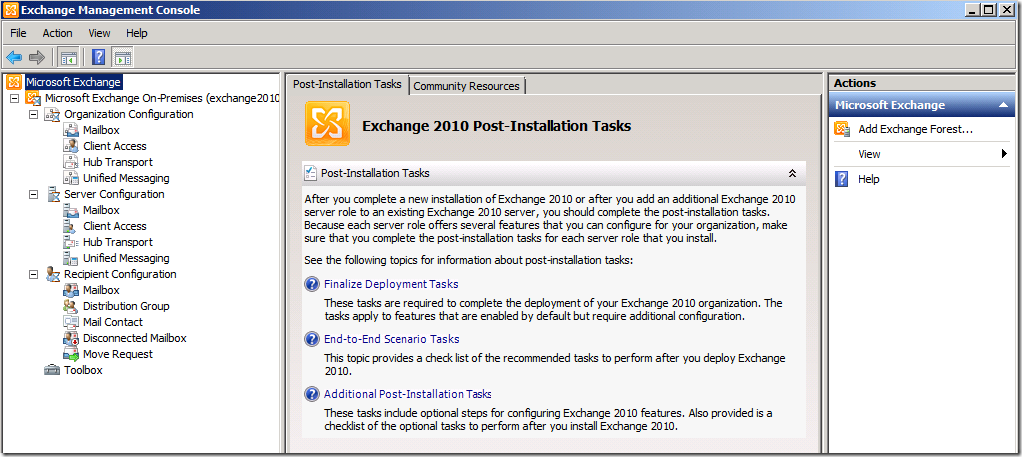Click Hub Transport icon under Server Configuration

pyautogui.click(x=71, y=242)
